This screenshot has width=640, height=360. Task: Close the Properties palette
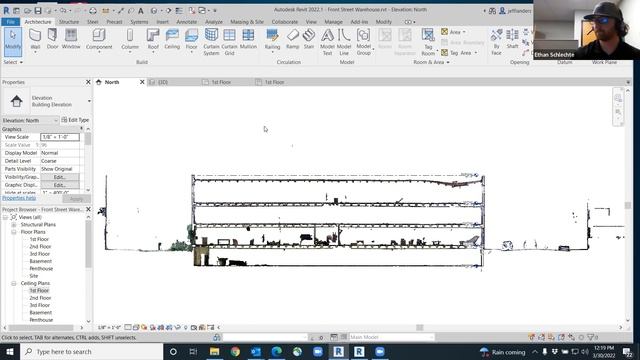(x=88, y=82)
